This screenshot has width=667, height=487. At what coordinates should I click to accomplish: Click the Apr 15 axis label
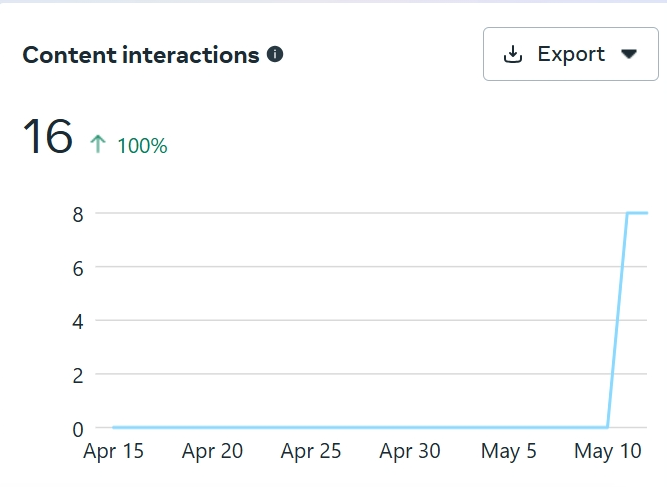tap(113, 452)
